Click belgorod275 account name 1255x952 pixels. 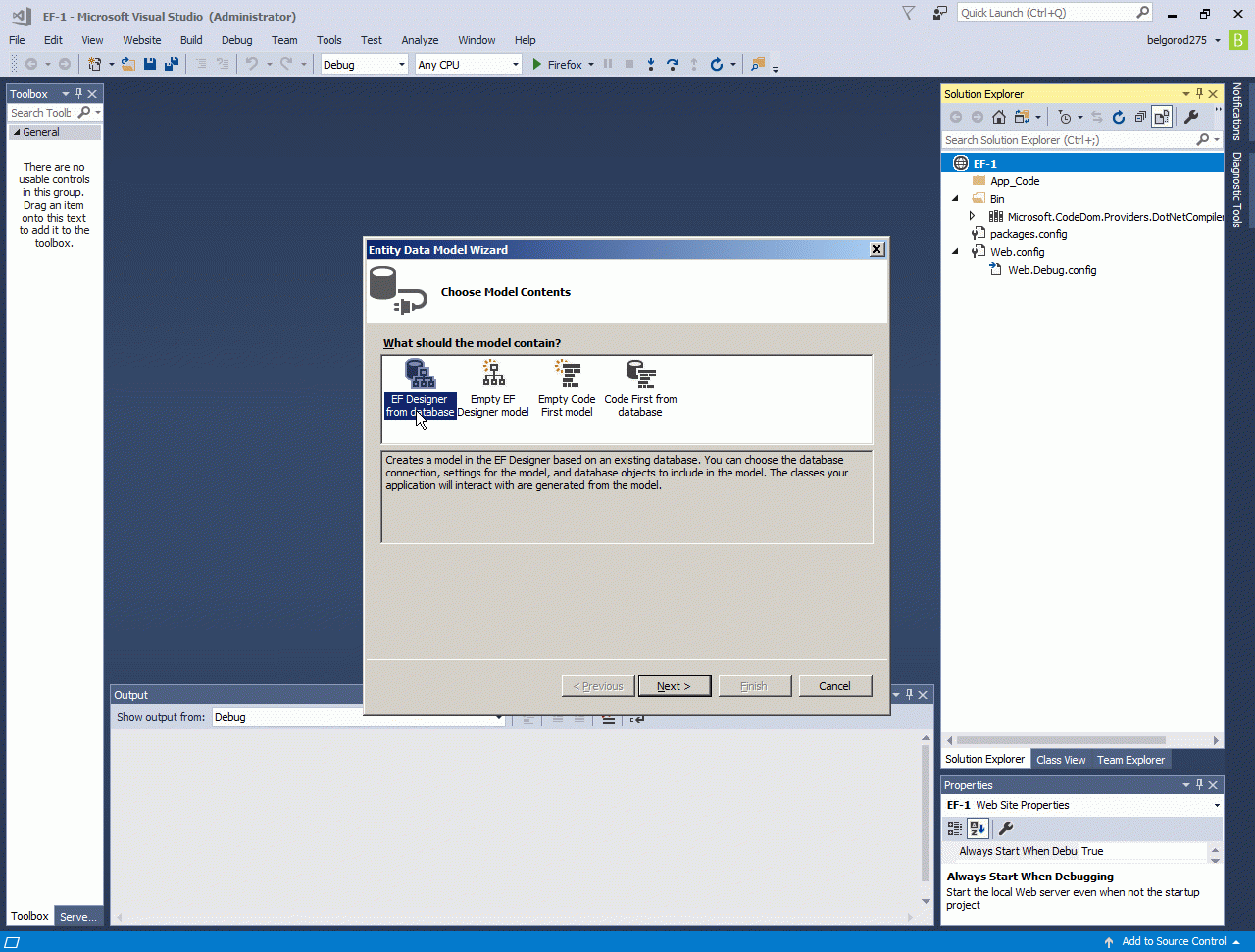1177,40
